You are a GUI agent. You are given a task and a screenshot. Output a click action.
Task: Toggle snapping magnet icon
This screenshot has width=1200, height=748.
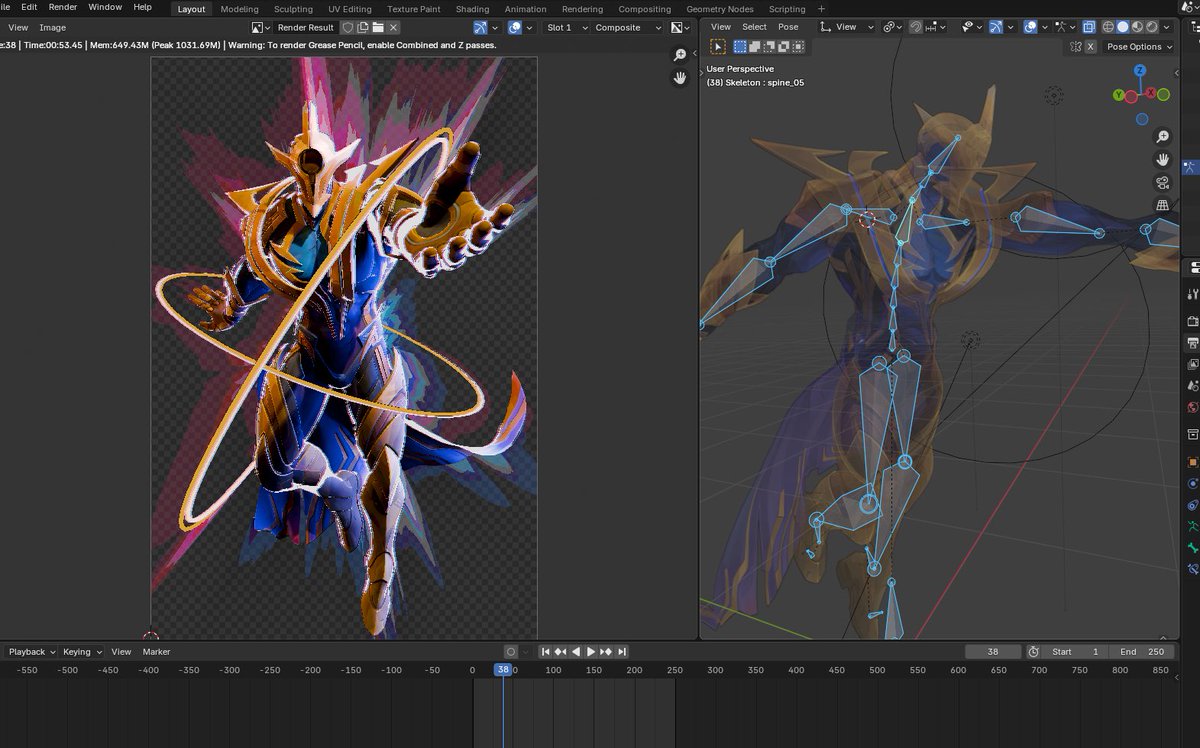pyautogui.click(x=916, y=27)
